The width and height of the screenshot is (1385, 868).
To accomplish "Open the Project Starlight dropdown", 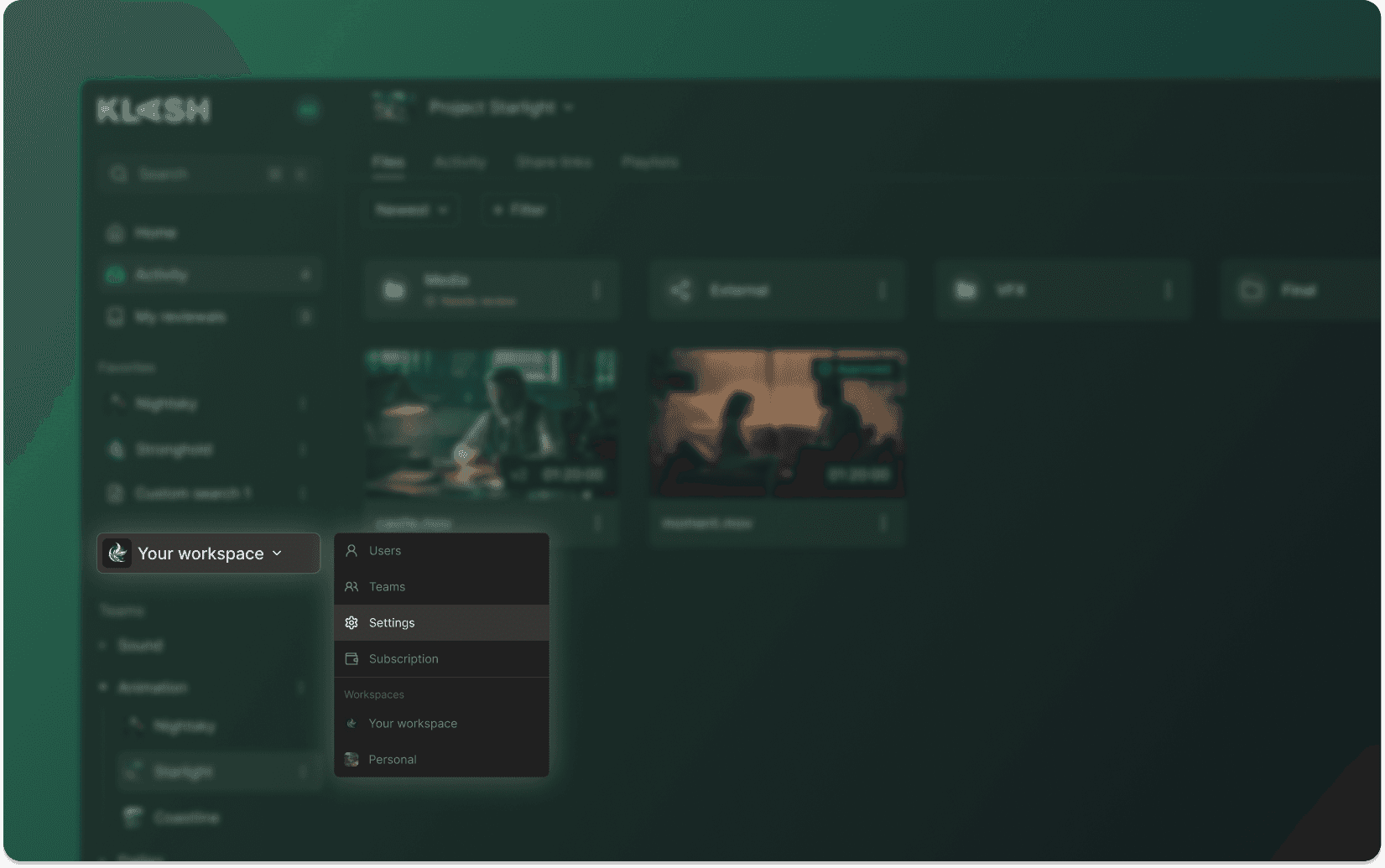I will 501,108.
